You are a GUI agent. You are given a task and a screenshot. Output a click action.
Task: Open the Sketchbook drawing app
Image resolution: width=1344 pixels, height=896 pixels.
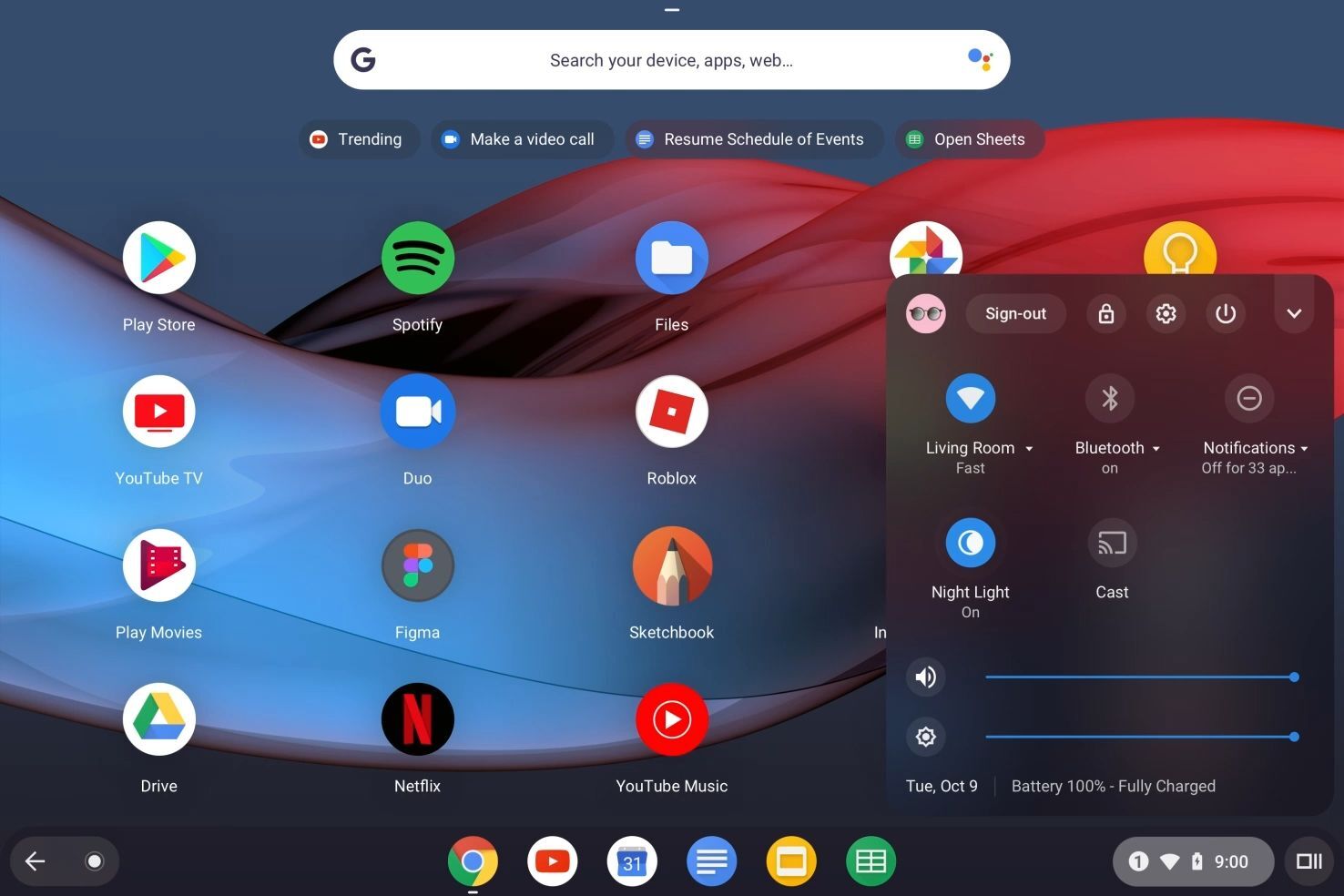(671, 565)
